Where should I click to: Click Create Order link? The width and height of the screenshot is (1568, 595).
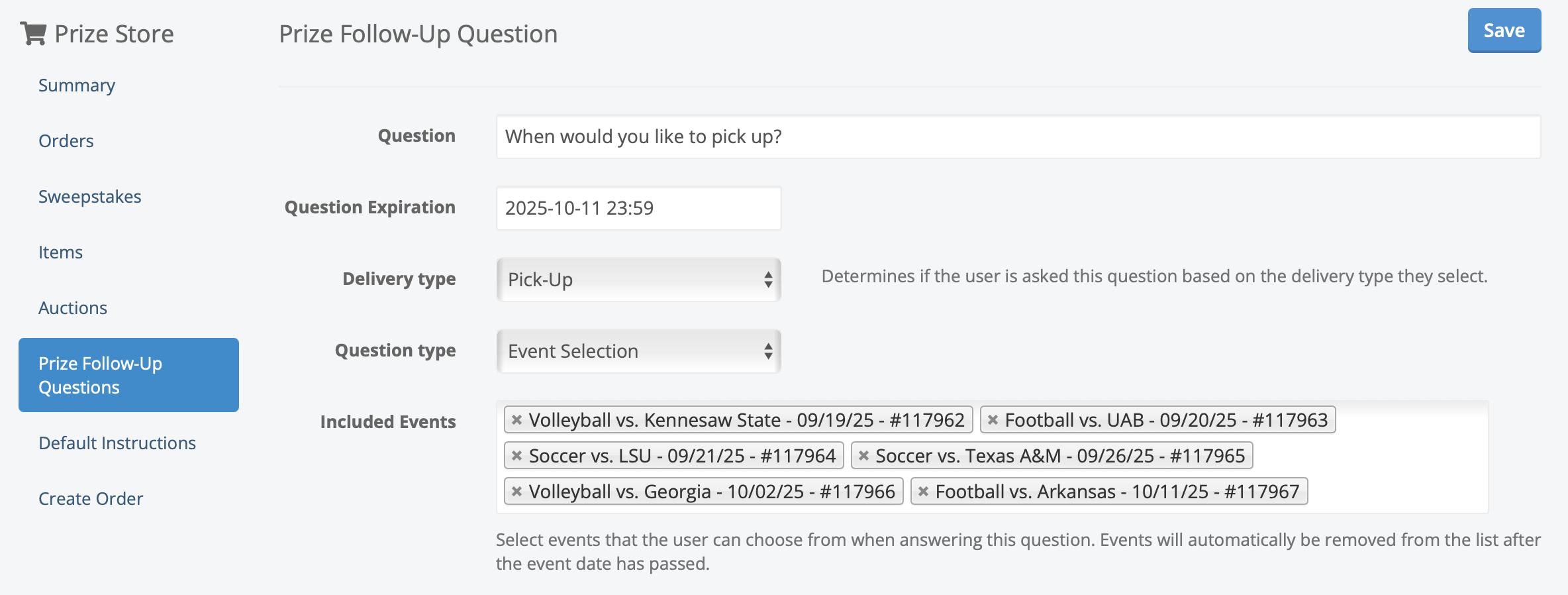(91, 499)
